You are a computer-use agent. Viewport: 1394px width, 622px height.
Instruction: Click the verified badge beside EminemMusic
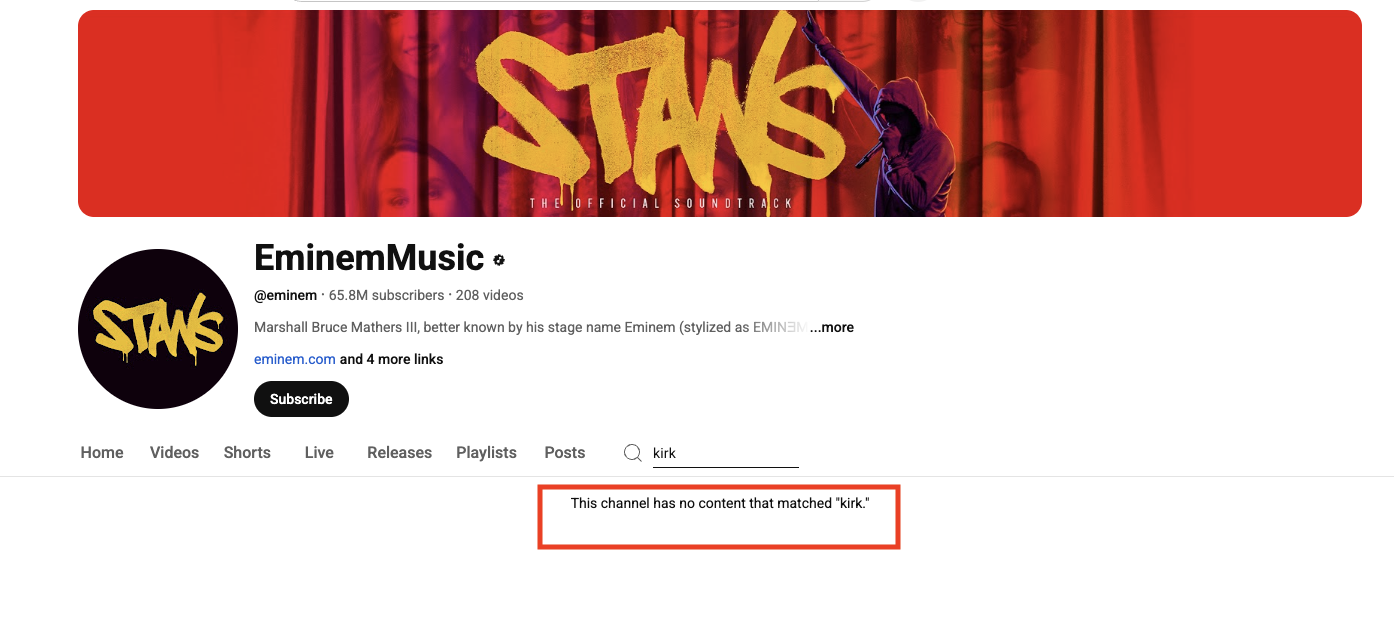click(x=499, y=260)
